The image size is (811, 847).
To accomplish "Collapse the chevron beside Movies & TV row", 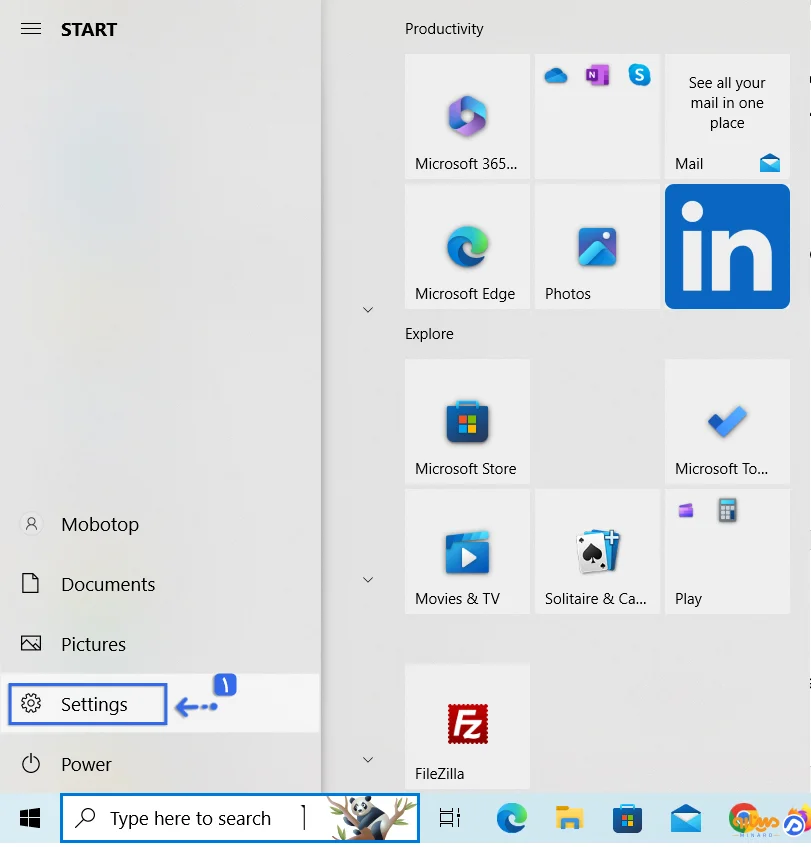I will 368,580.
